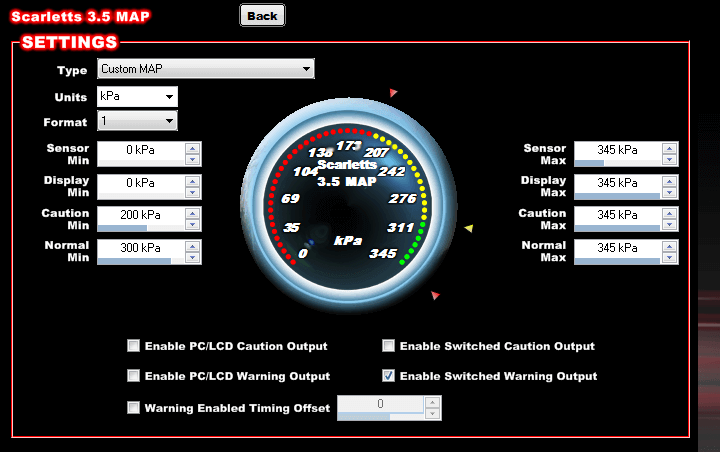The width and height of the screenshot is (720, 452).
Task: Increase Caution Min using up arrow
Action: [193, 212]
